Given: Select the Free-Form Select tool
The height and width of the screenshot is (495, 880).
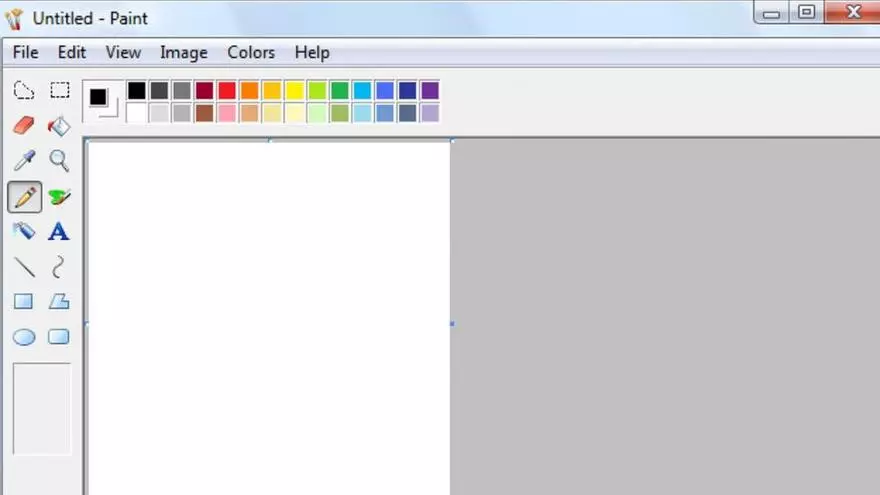Looking at the screenshot, I should (x=24, y=91).
